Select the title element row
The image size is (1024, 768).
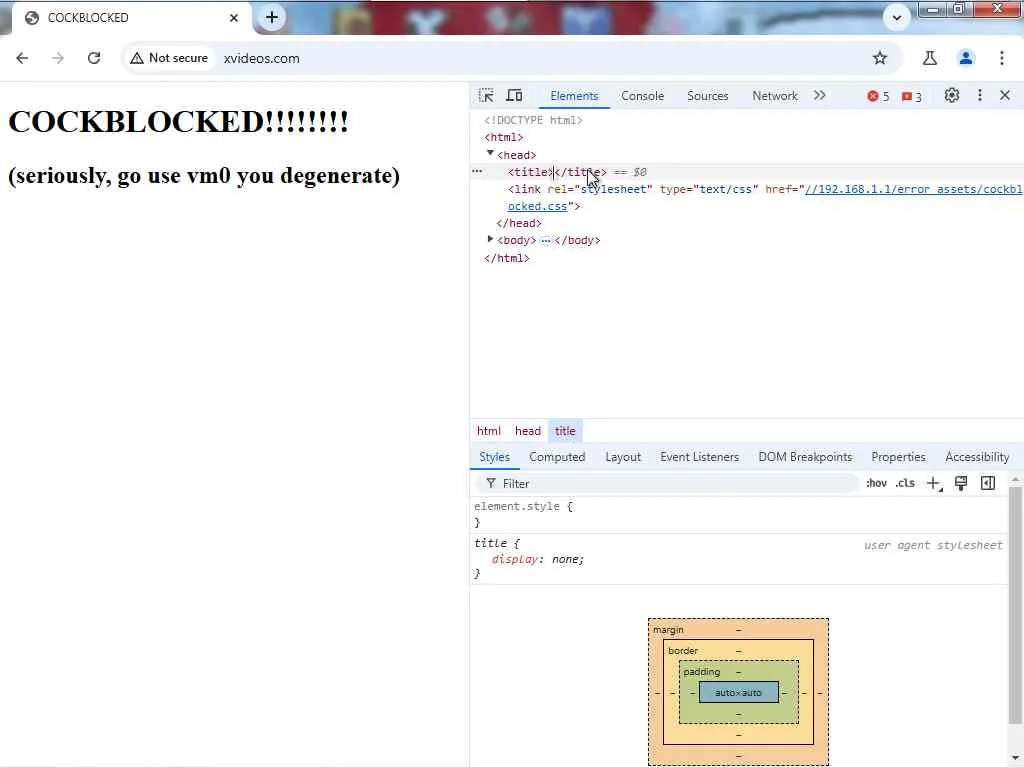[747, 172]
